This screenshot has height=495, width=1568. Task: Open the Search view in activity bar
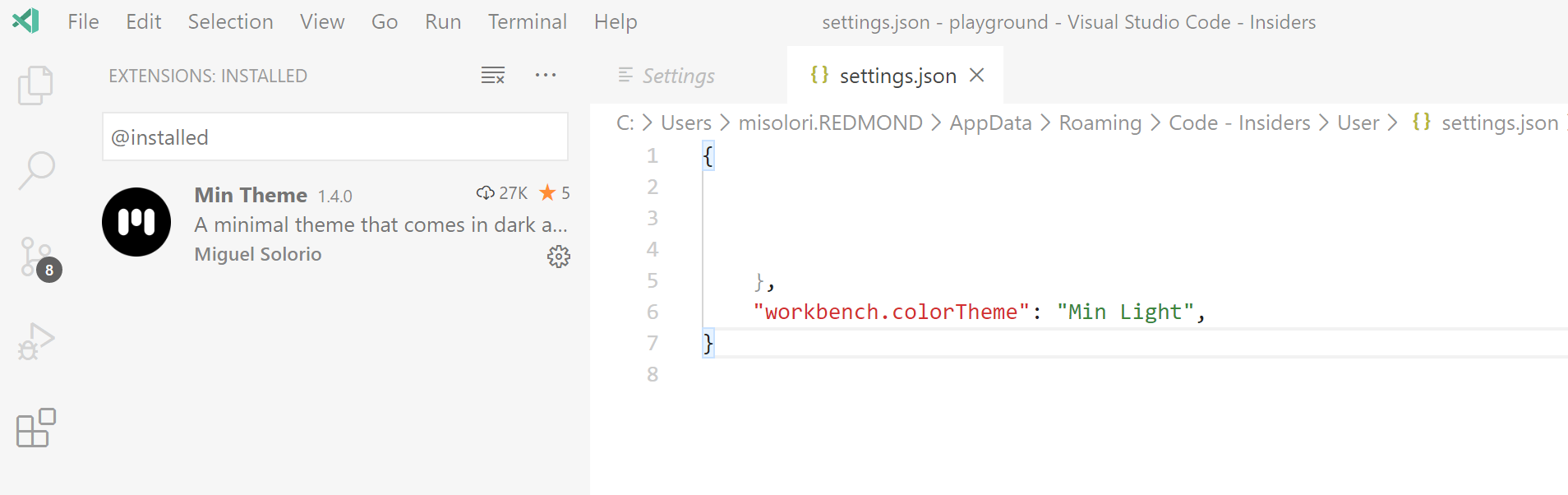(x=36, y=170)
